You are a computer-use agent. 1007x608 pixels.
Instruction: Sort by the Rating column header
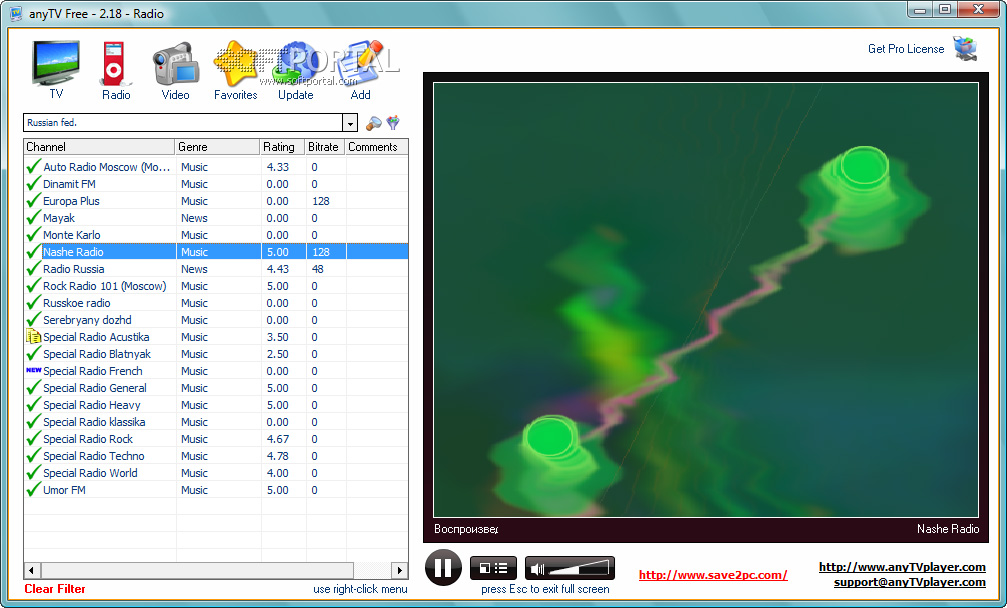[x=283, y=147]
